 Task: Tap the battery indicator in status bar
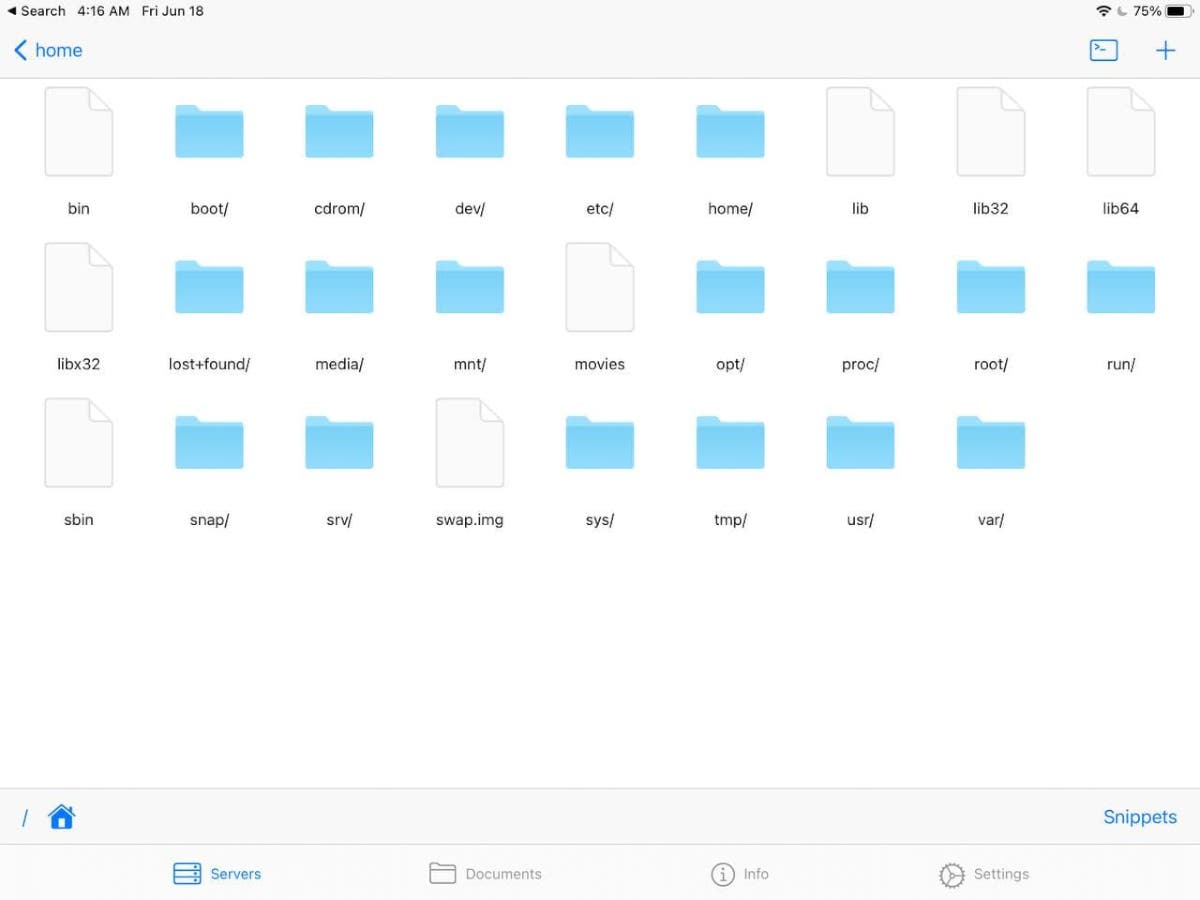pos(1179,11)
